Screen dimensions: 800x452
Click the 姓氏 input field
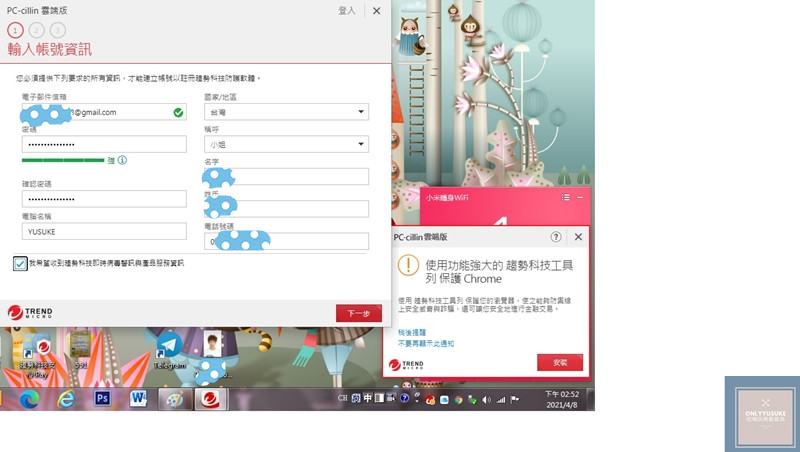(x=286, y=209)
